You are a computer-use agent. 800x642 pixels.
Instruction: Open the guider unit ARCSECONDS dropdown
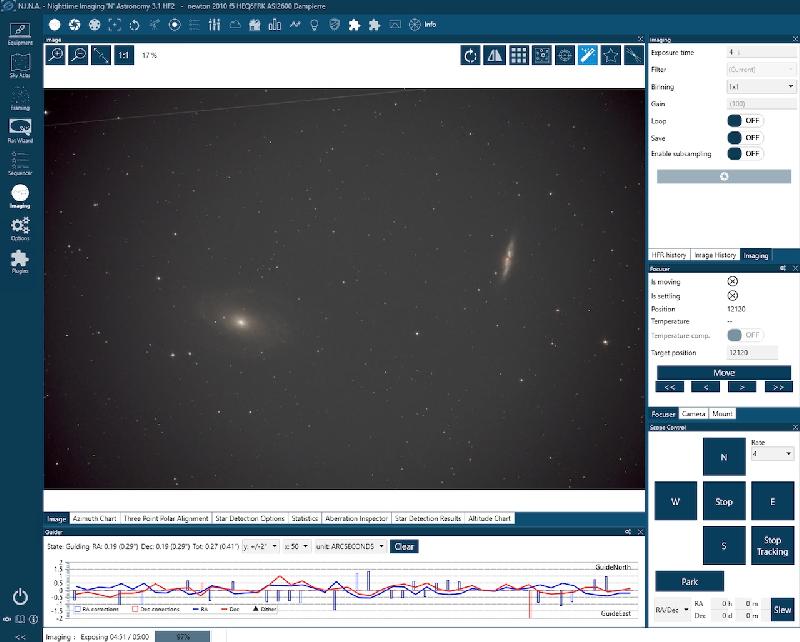click(349, 547)
